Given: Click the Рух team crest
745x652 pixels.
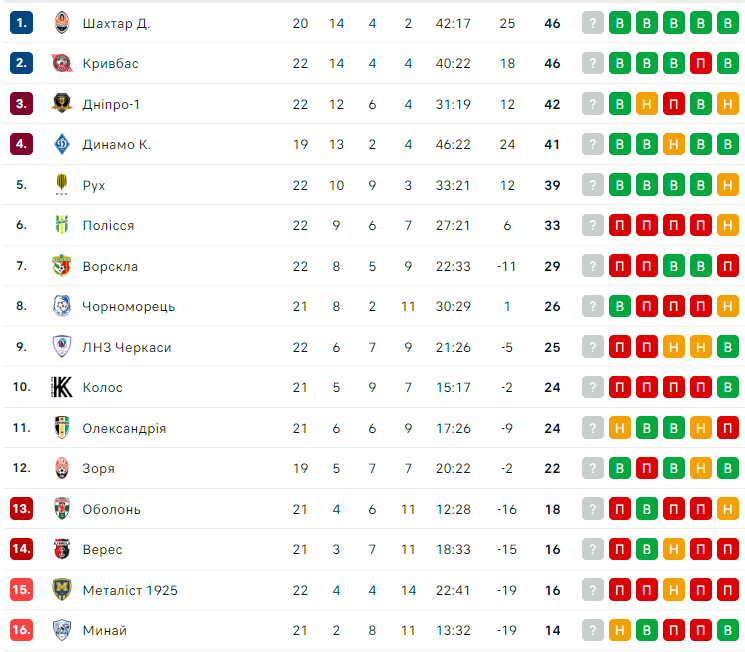Looking at the screenshot, I should (62, 185).
